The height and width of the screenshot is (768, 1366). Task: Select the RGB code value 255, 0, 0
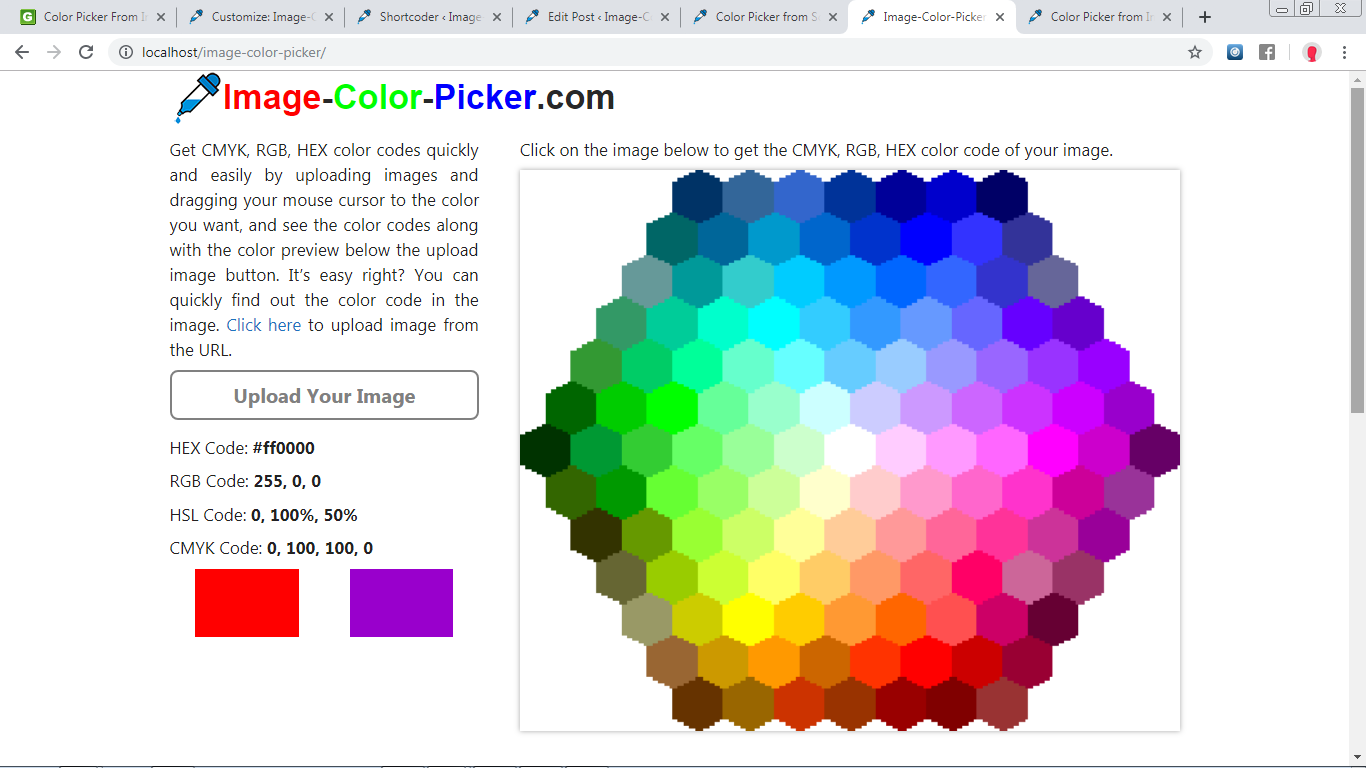pos(287,481)
